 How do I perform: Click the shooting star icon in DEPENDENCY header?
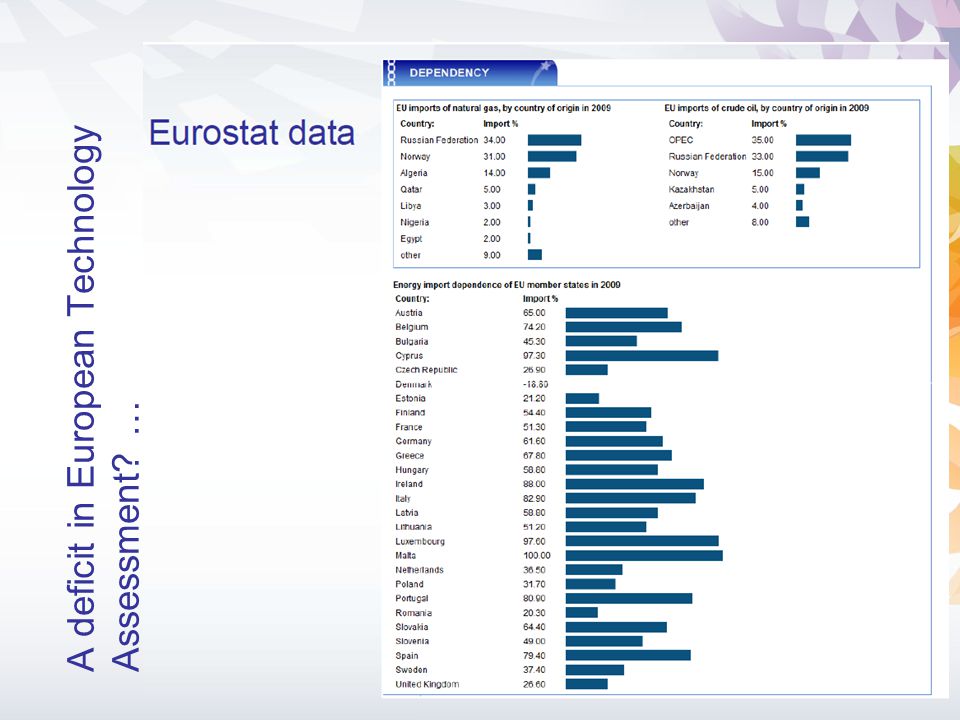tap(542, 72)
